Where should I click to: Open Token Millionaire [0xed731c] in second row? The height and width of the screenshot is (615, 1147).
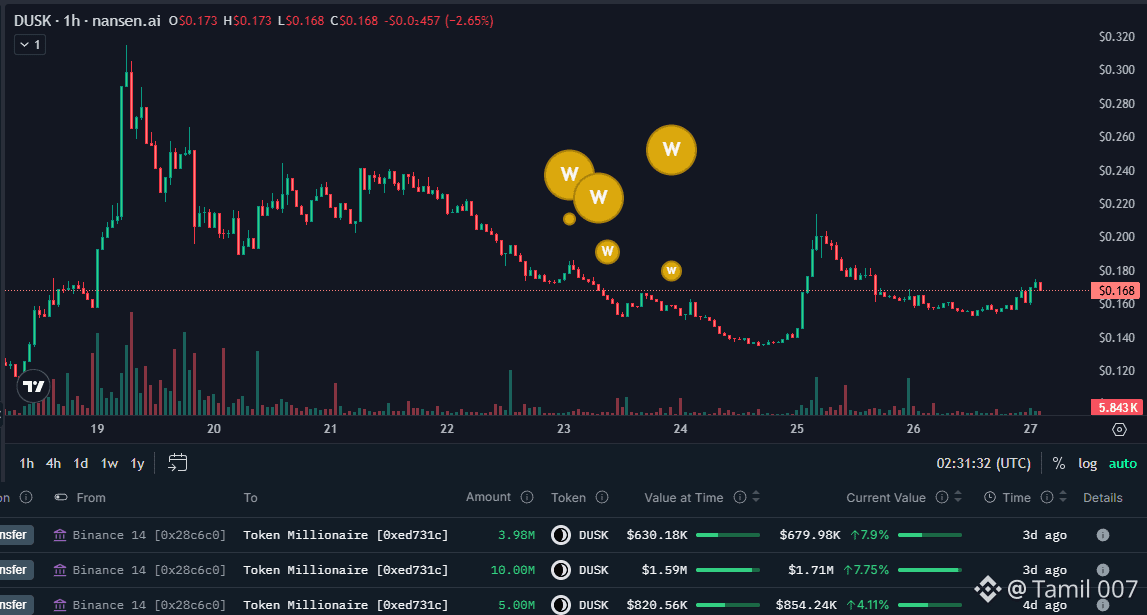(x=345, y=570)
